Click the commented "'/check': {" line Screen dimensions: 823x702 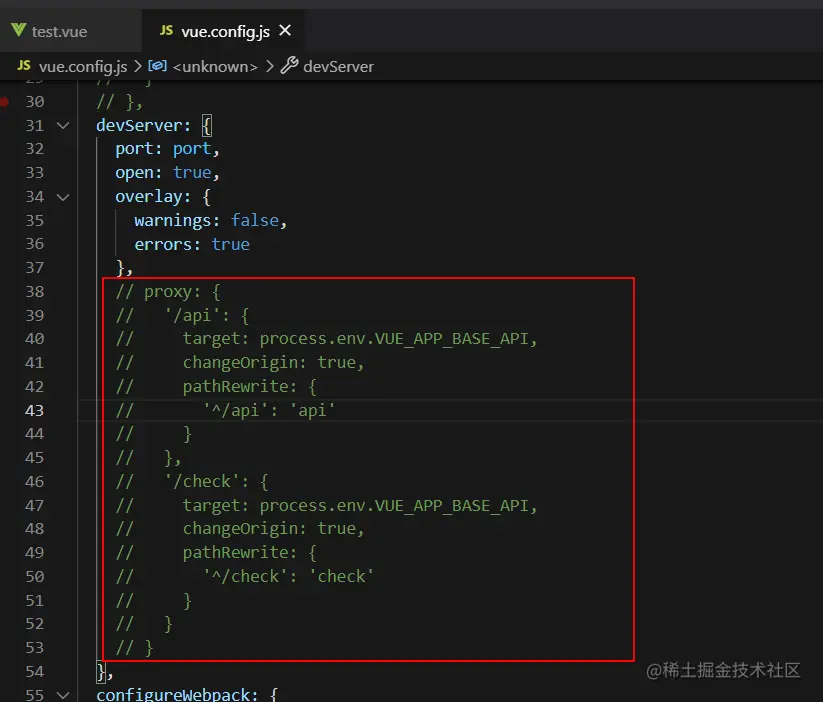(x=192, y=481)
